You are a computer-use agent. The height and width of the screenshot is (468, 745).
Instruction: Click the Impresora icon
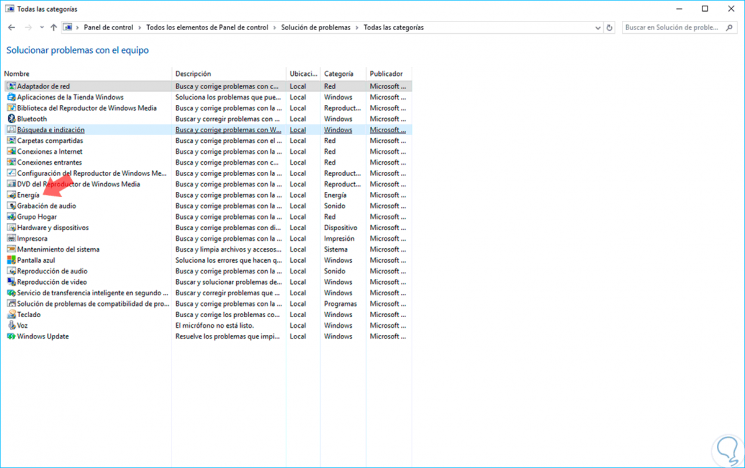pos(11,239)
